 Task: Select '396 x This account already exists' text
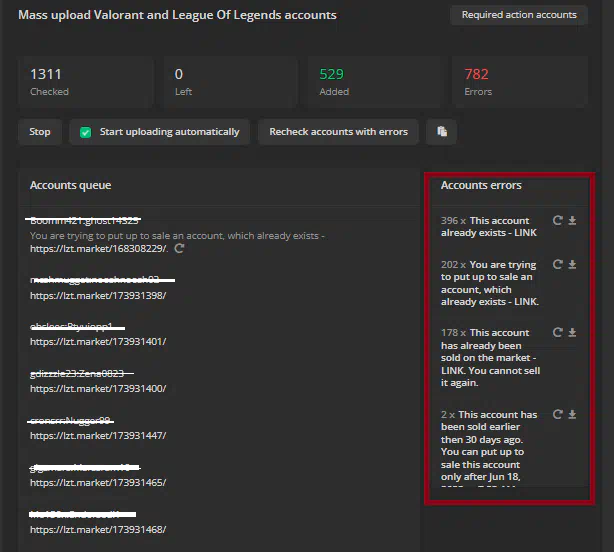489,227
